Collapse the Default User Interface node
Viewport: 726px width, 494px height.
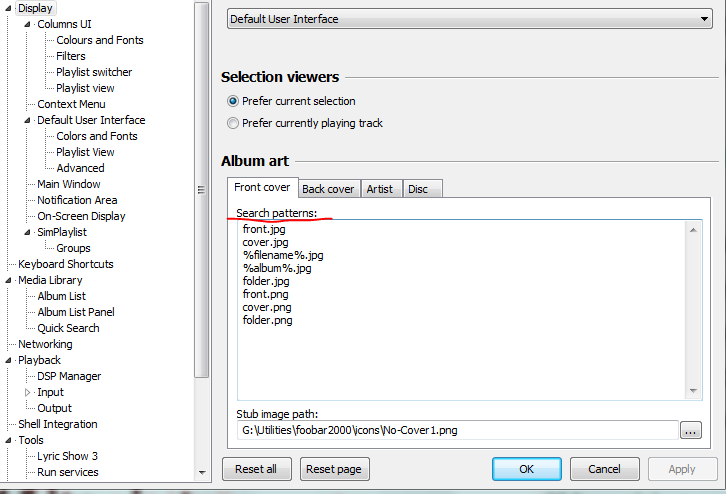tap(28, 120)
